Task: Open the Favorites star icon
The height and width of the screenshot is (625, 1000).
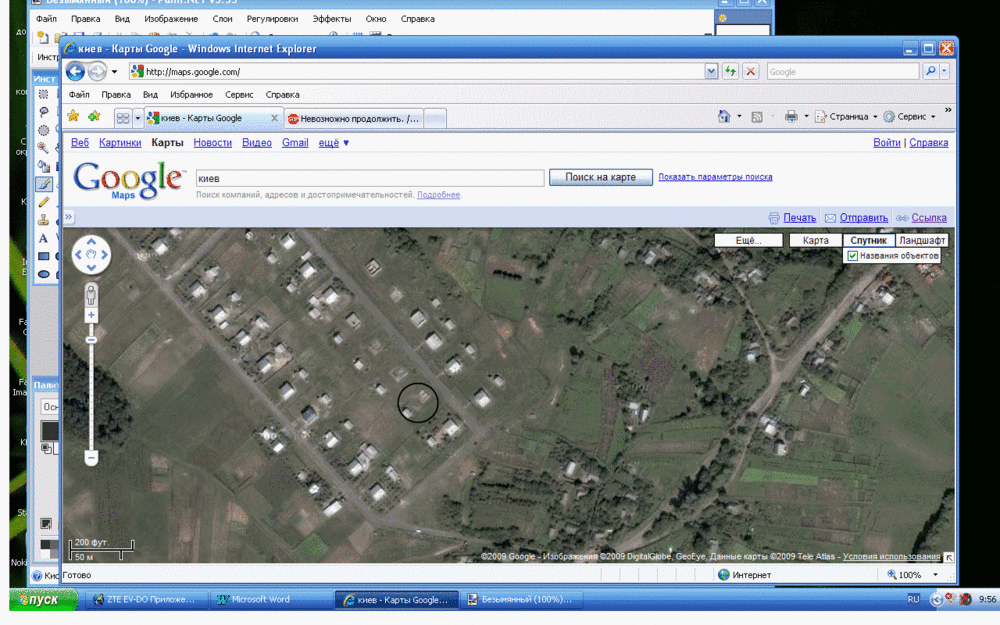Action: [73, 117]
